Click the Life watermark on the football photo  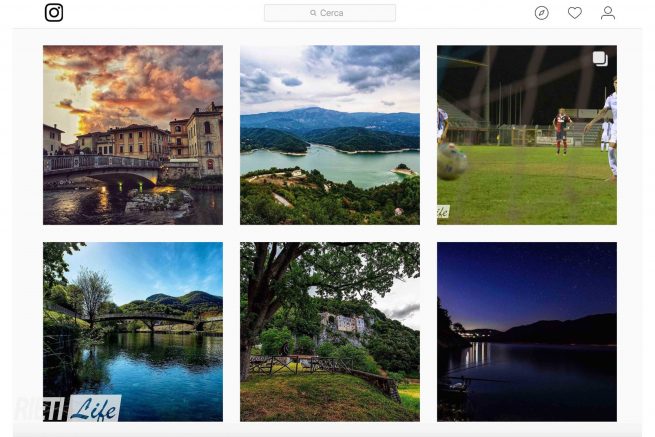[x=443, y=211]
